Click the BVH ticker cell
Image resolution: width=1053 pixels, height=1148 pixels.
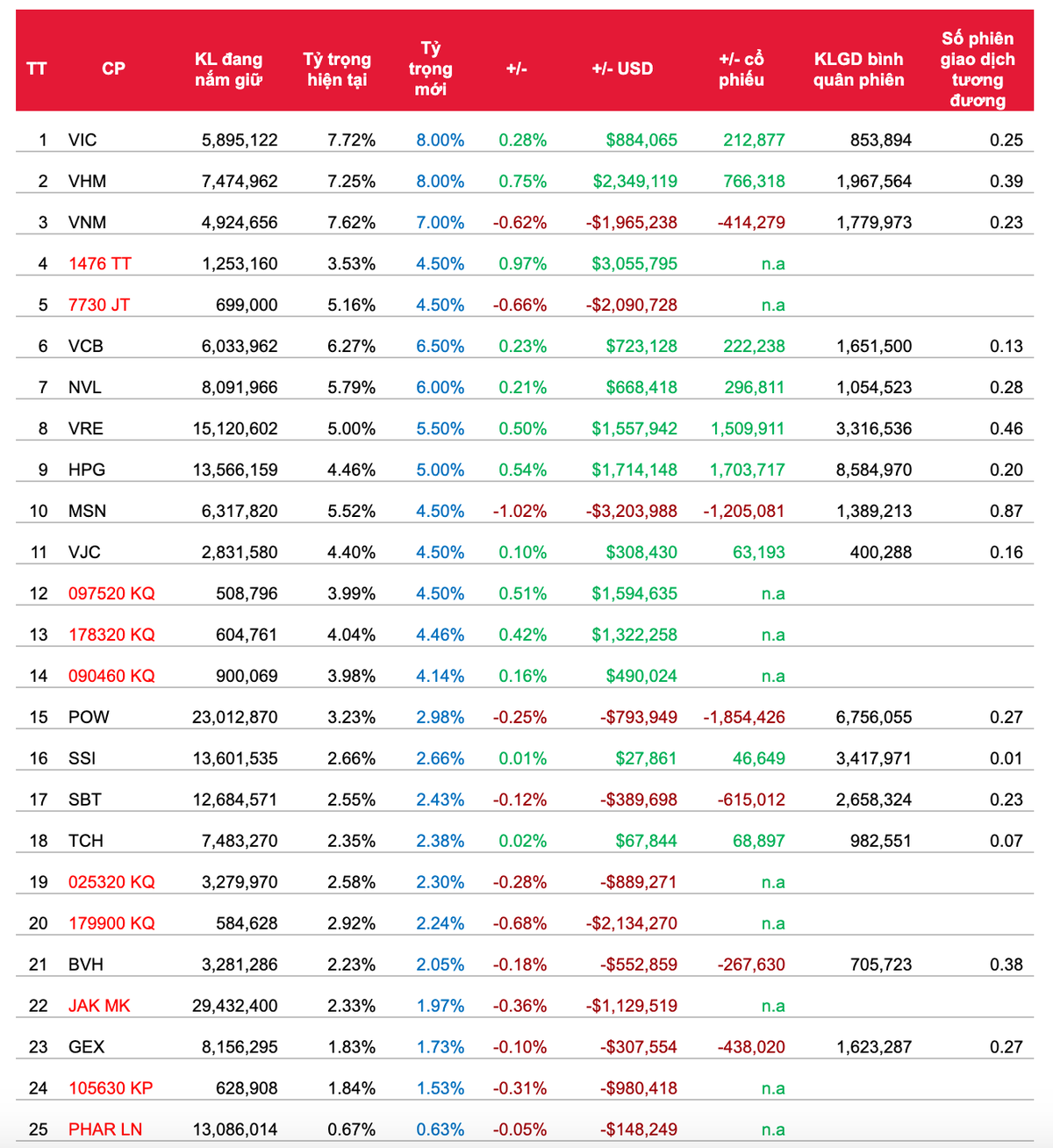pyautogui.click(x=86, y=965)
